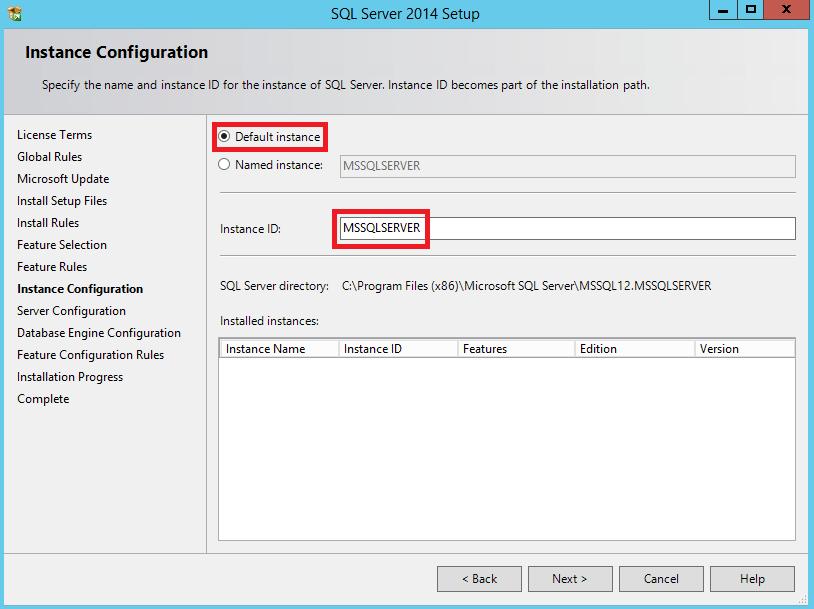The height and width of the screenshot is (609, 814).
Task: Click the Named instance name field
Action: 567,166
